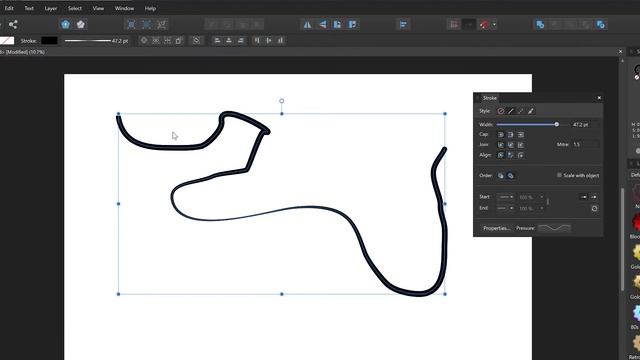Set stroke style to Solid Line
The image size is (640, 360).
point(511,111)
